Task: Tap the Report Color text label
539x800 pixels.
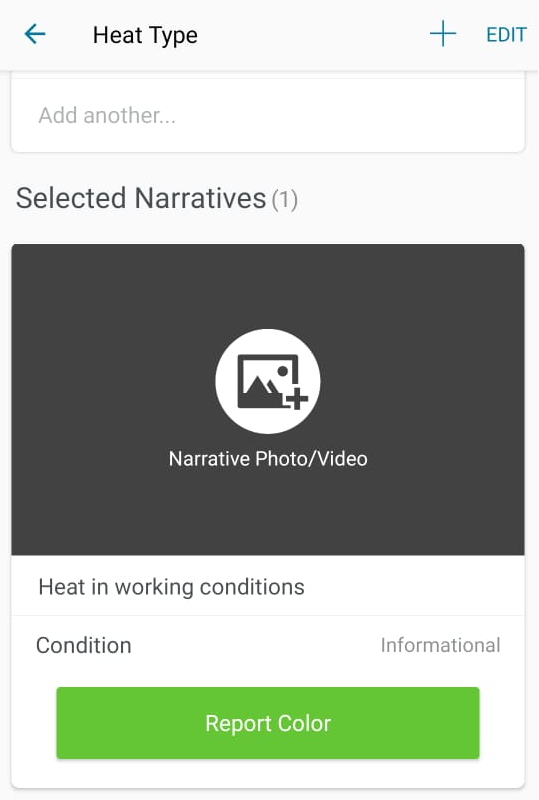Action: [x=268, y=723]
